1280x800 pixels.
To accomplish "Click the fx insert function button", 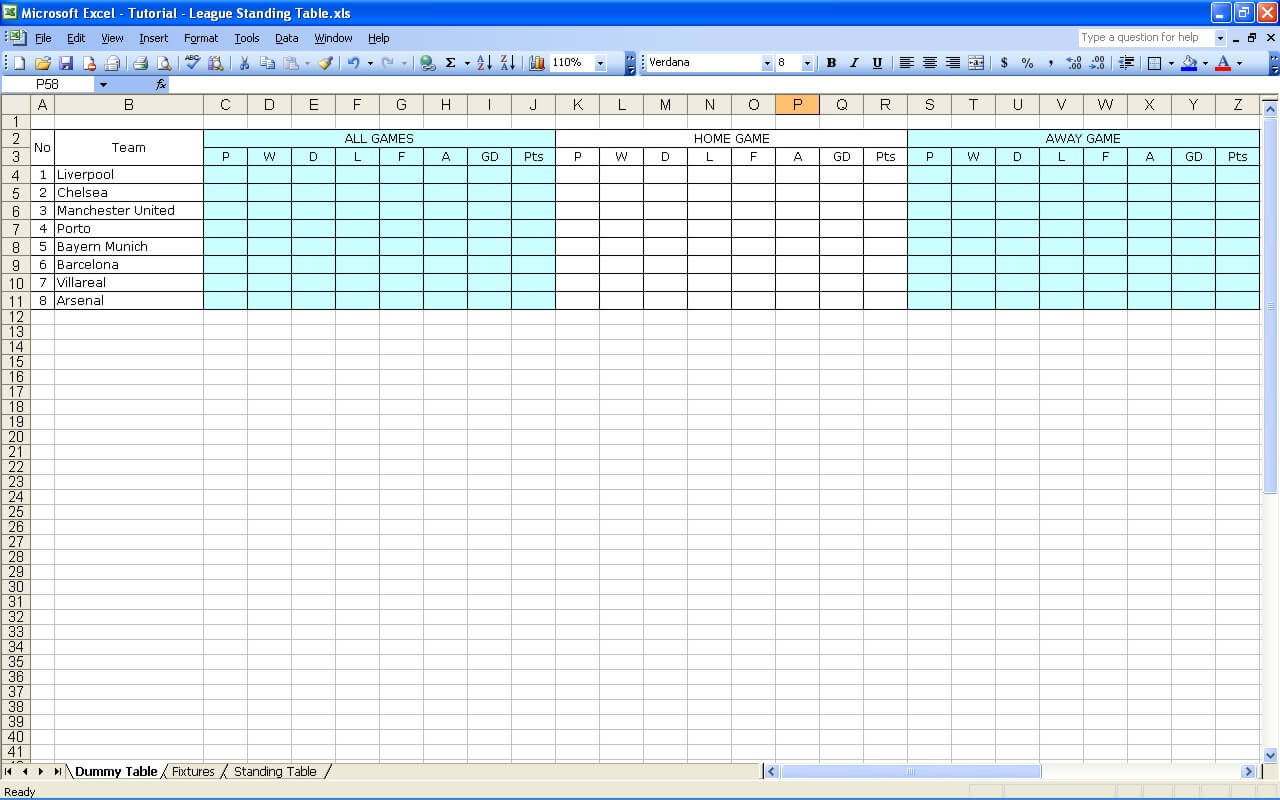I will pos(161,85).
